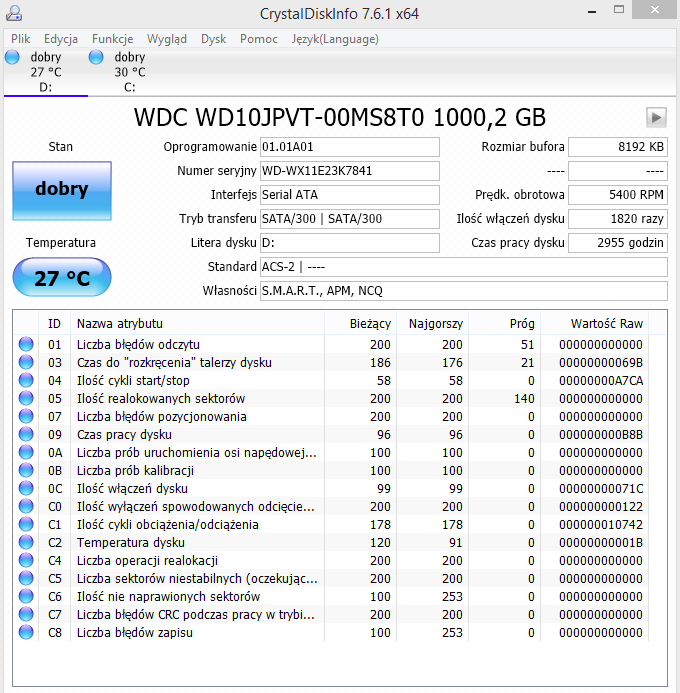Click status orb for attribute 0A row
680x693 pixels.
(26, 453)
